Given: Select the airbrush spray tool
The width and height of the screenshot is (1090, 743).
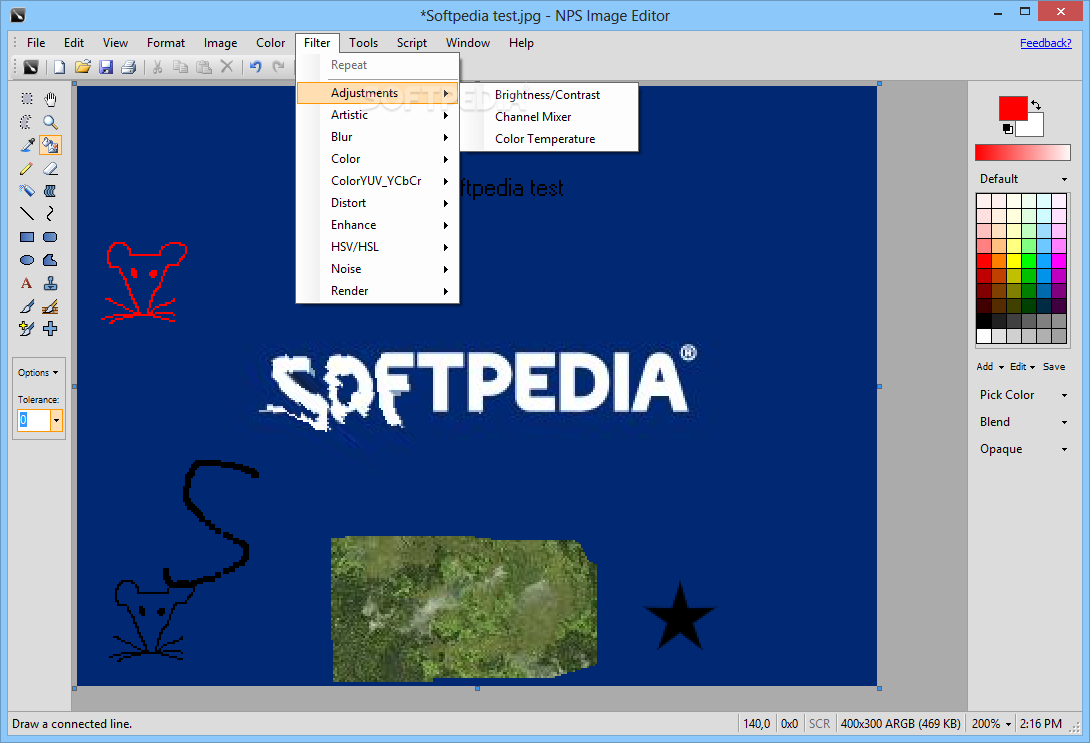Looking at the screenshot, I should (26, 190).
